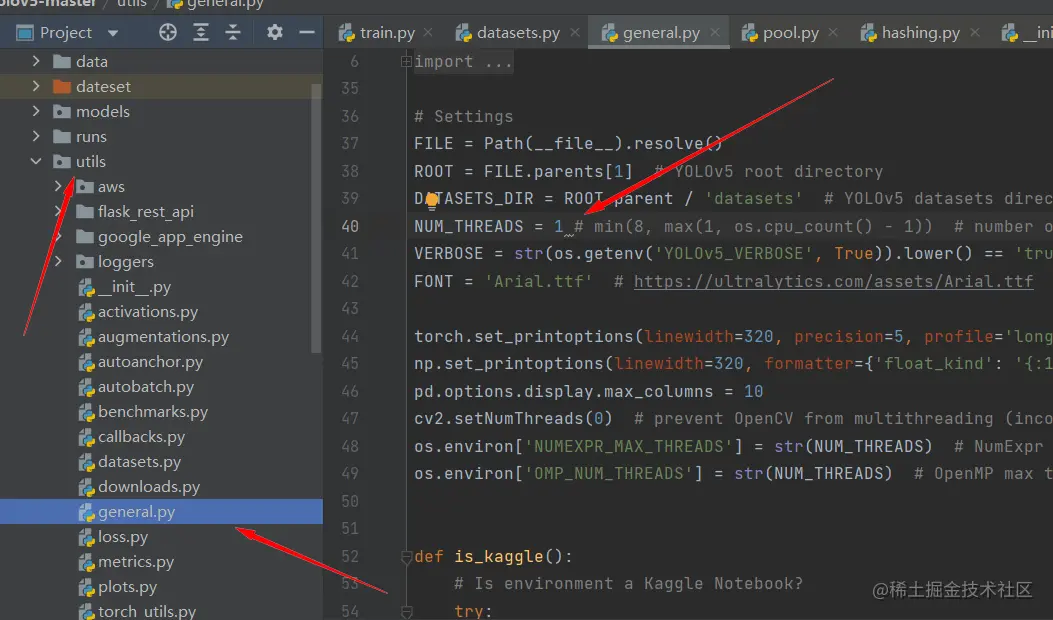Viewport: 1053px width, 620px height.
Task: Click is_kaggle function name
Action: point(498,557)
